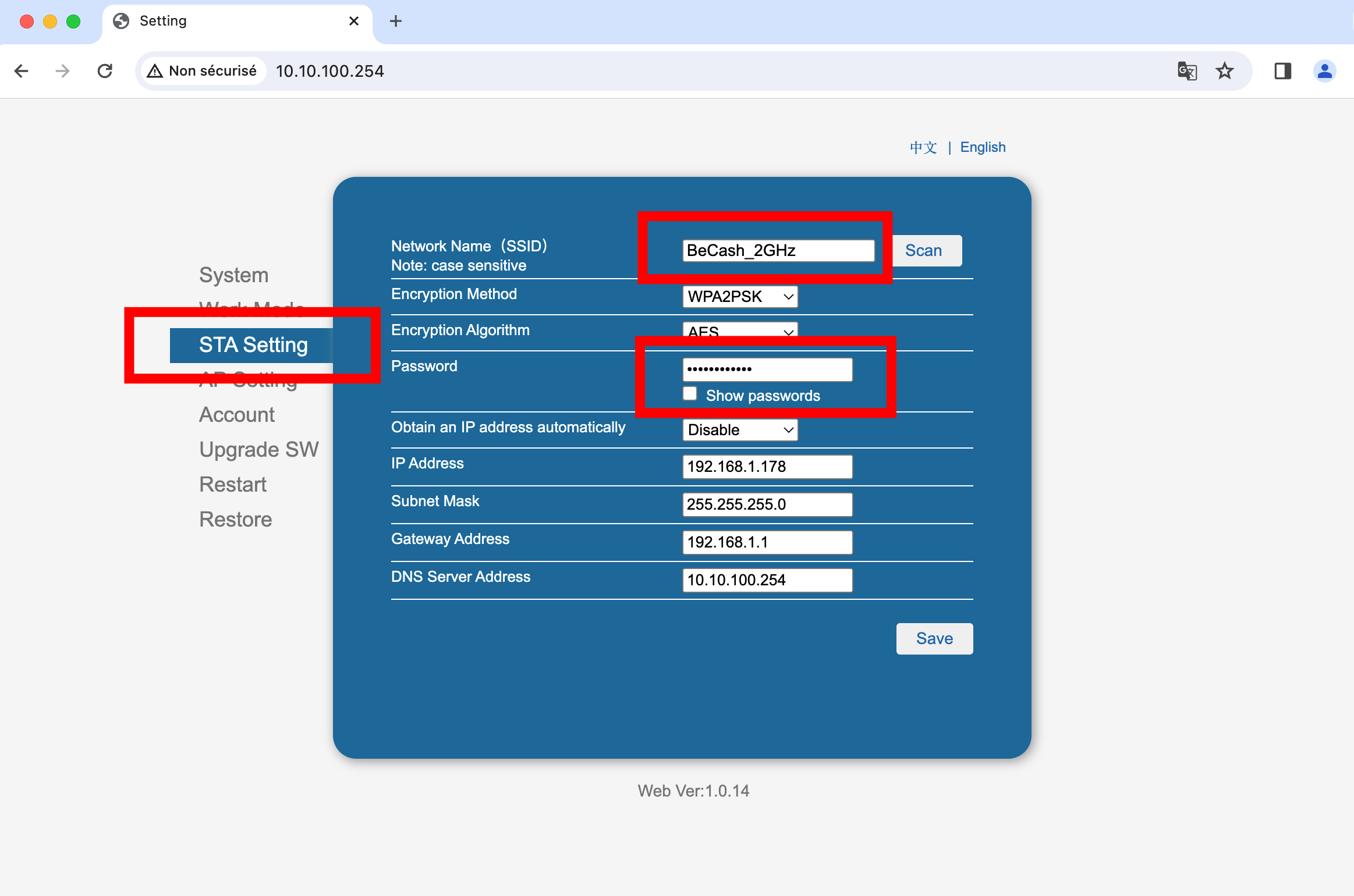The width and height of the screenshot is (1354, 896).
Task: Open the Obtain IP automatically dropdown
Action: coord(739,430)
